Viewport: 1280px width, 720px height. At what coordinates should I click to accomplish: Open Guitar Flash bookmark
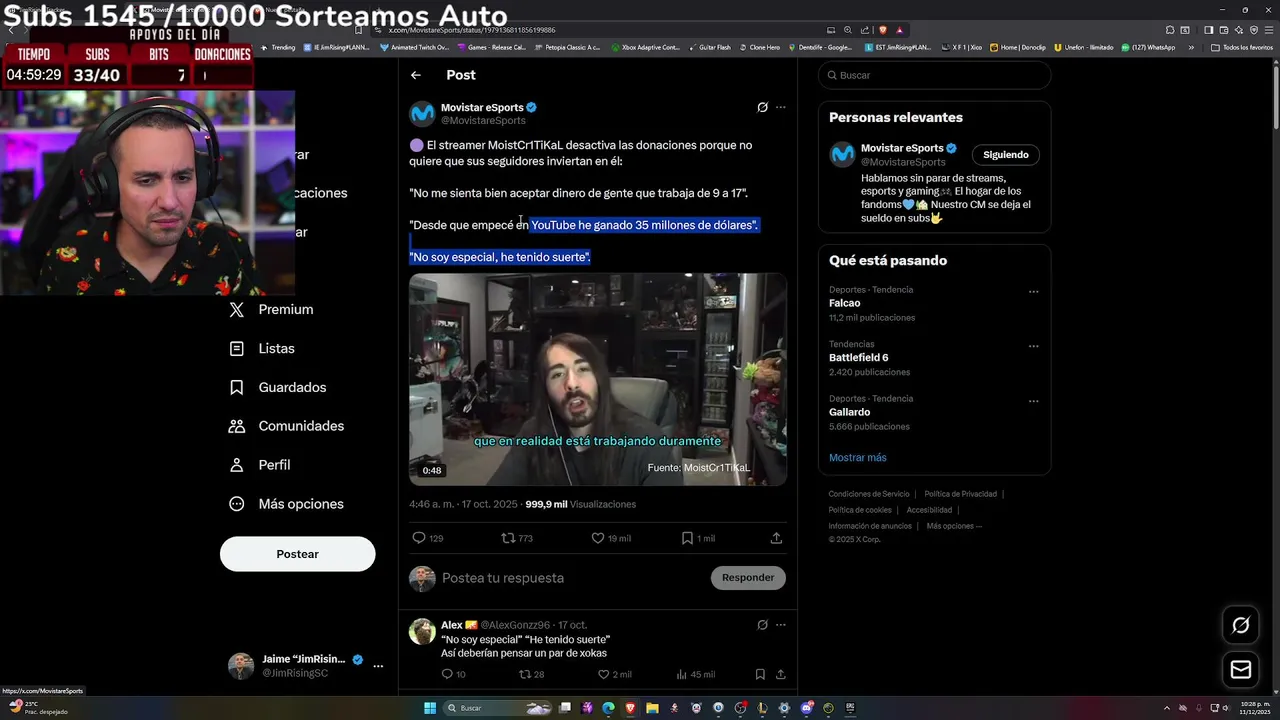tap(709, 47)
